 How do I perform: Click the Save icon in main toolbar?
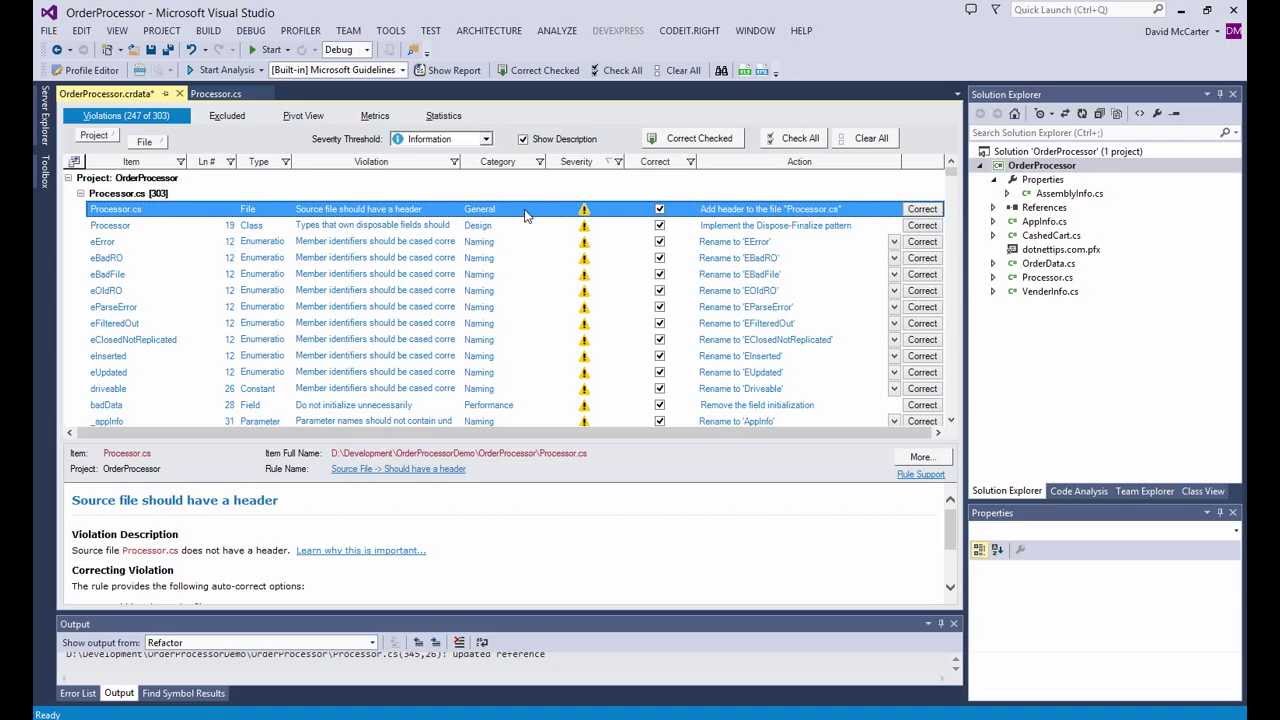click(x=151, y=50)
